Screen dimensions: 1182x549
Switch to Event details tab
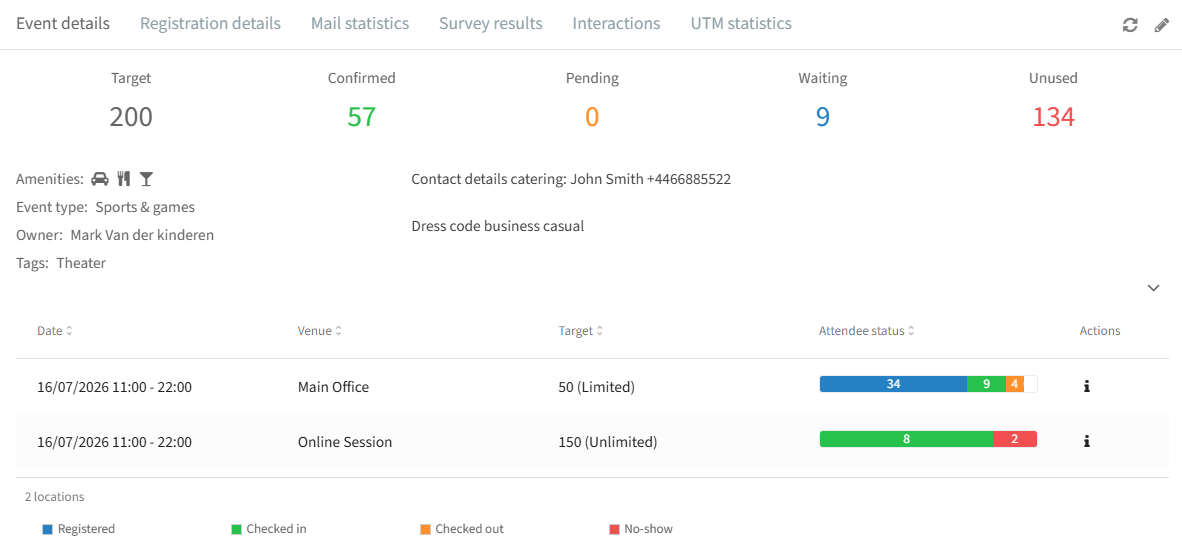[x=63, y=23]
